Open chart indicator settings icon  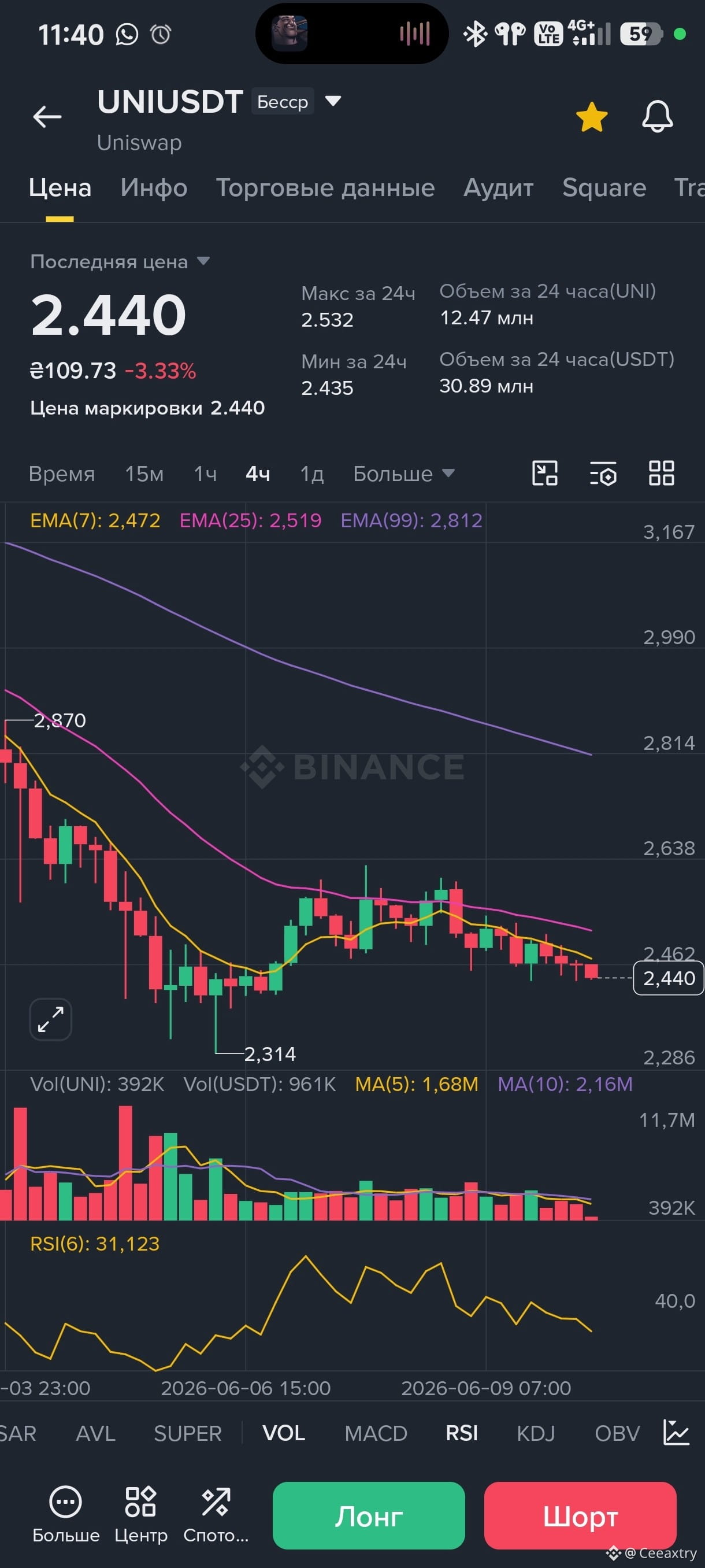click(x=603, y=473)
